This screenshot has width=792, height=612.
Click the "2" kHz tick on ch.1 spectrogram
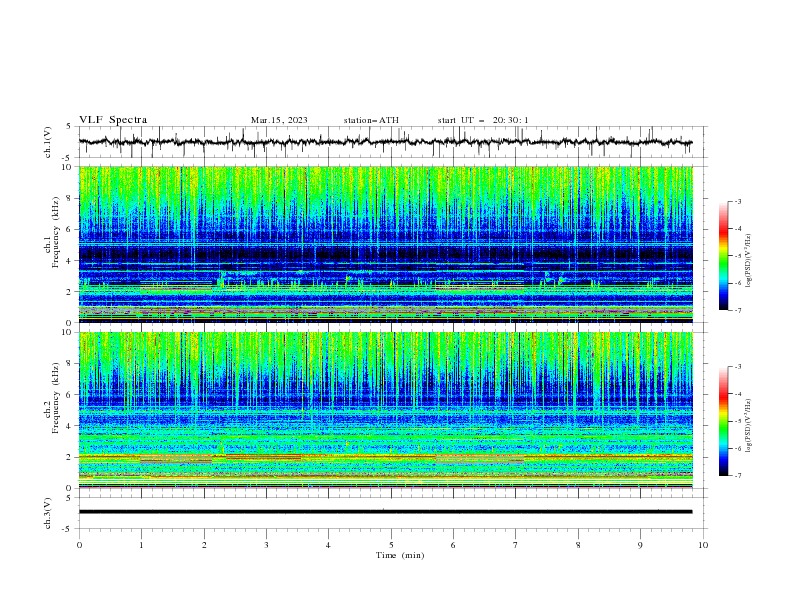[x=71, y=292]
